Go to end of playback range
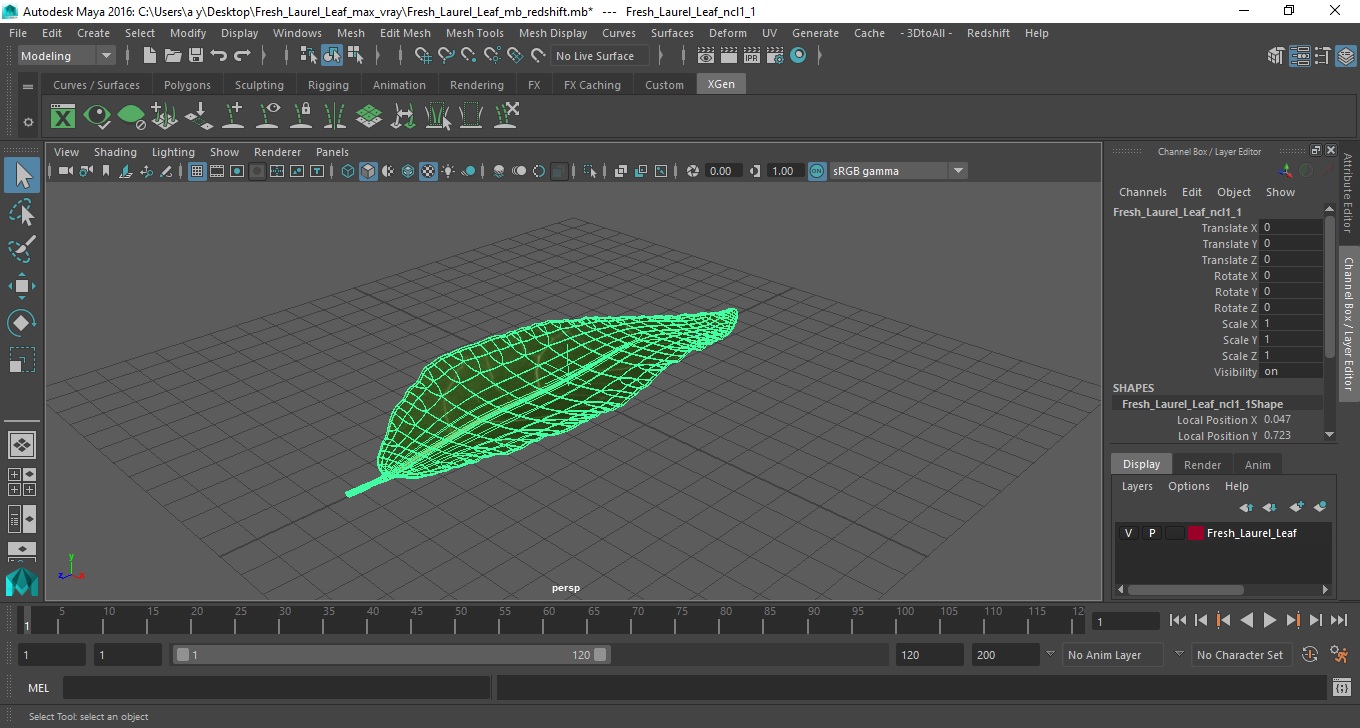The width and height of the screenshot is (1360, 728). pyautogui.click(x=1337, y=620)
